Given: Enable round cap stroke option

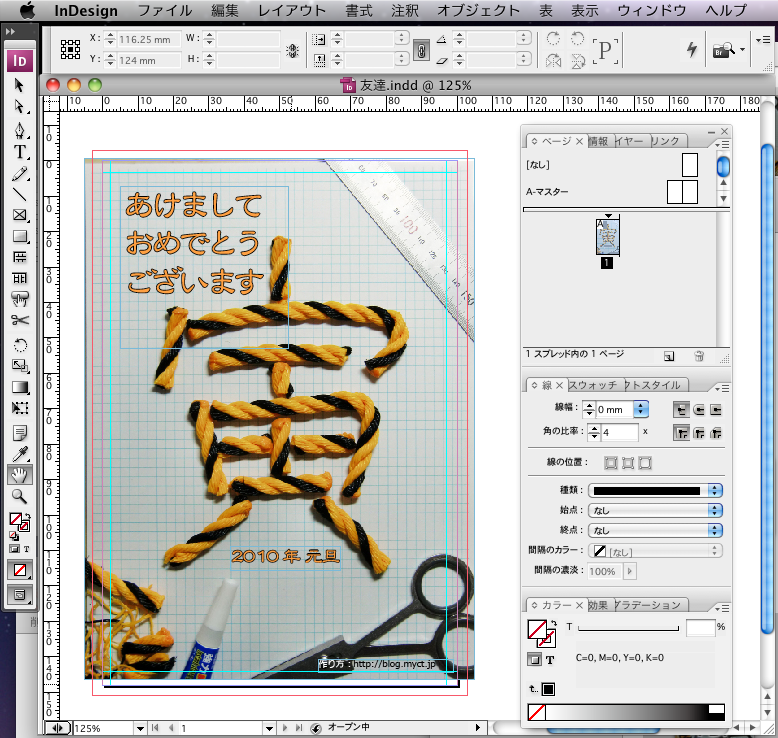Looking at the screenshot, I should click(x=697, y=409).
